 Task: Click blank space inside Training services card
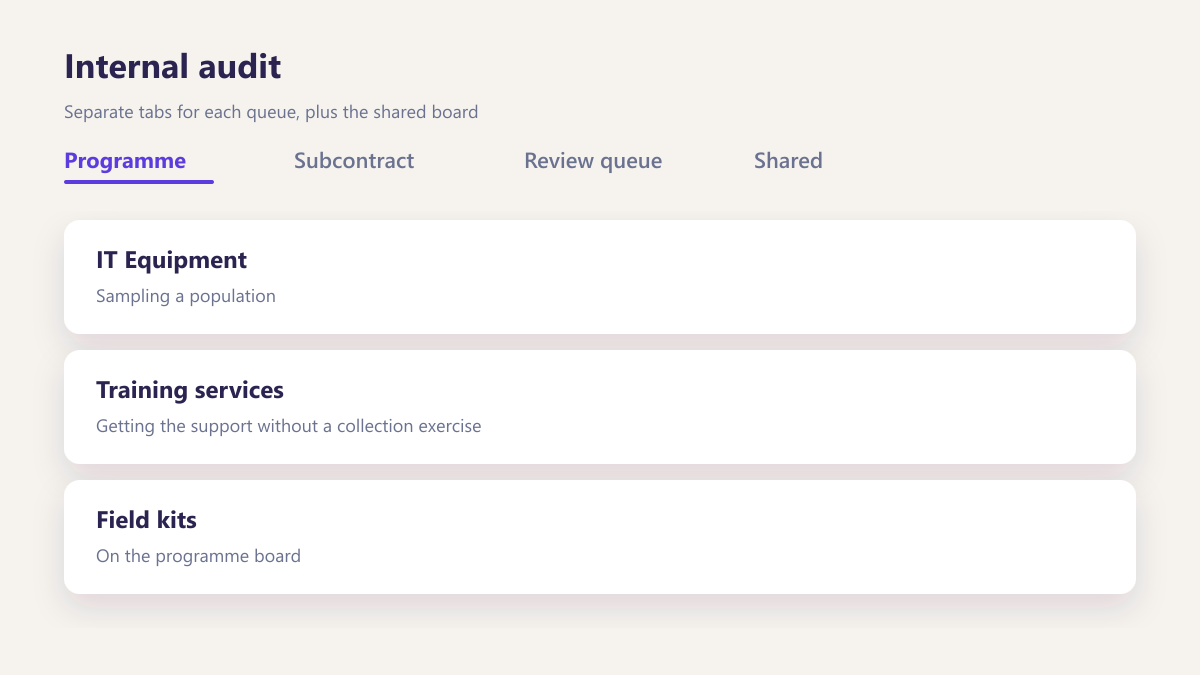800,407
